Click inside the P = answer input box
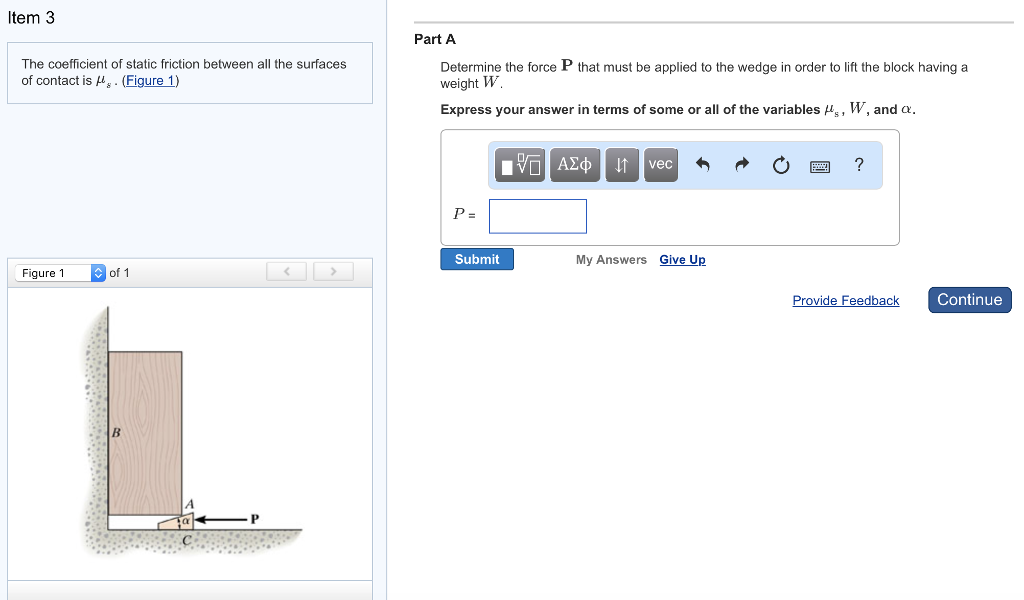Viewport: 1024px width, 600px height. pos(537,216)
